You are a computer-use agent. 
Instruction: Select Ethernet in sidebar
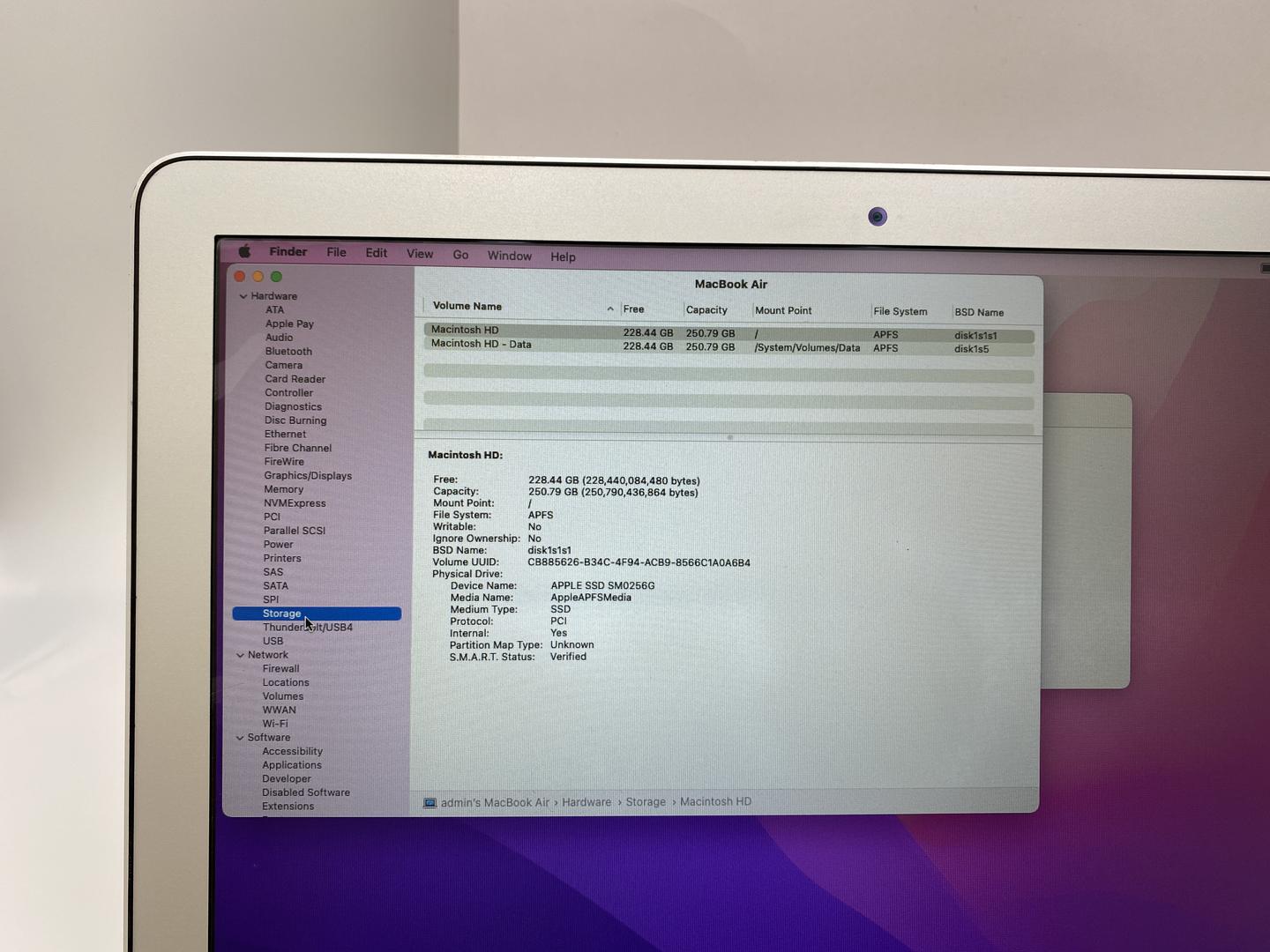tap(285, 434)
